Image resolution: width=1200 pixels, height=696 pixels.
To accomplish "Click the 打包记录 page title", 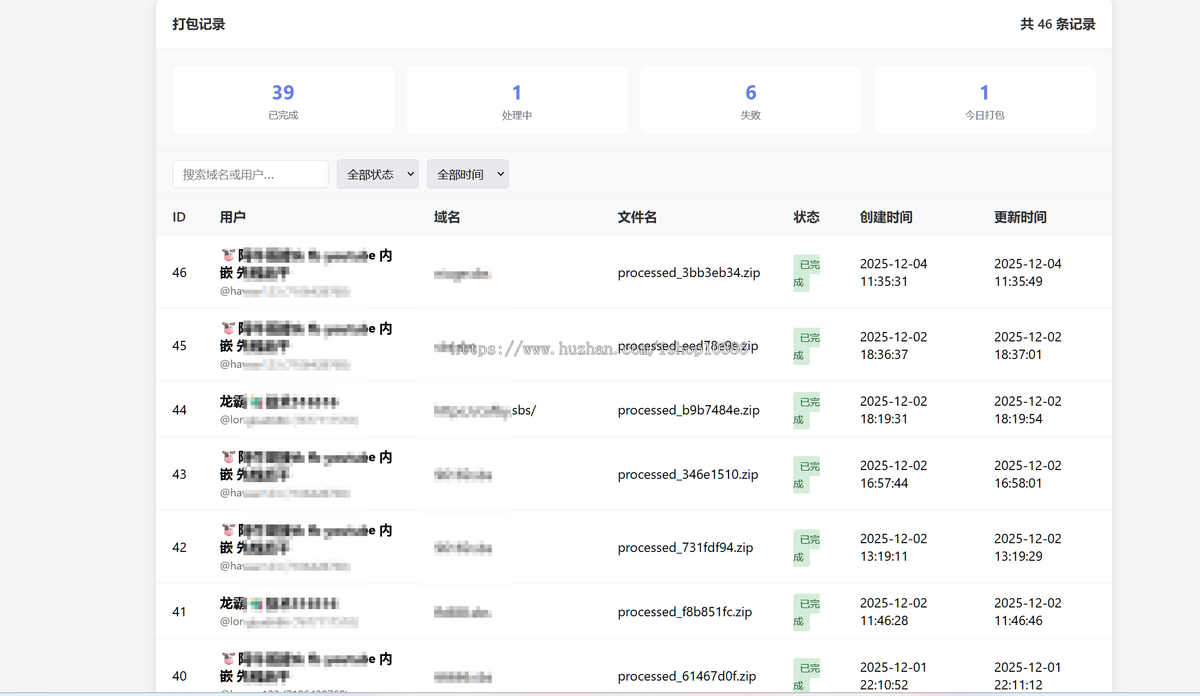I will 199,23.
